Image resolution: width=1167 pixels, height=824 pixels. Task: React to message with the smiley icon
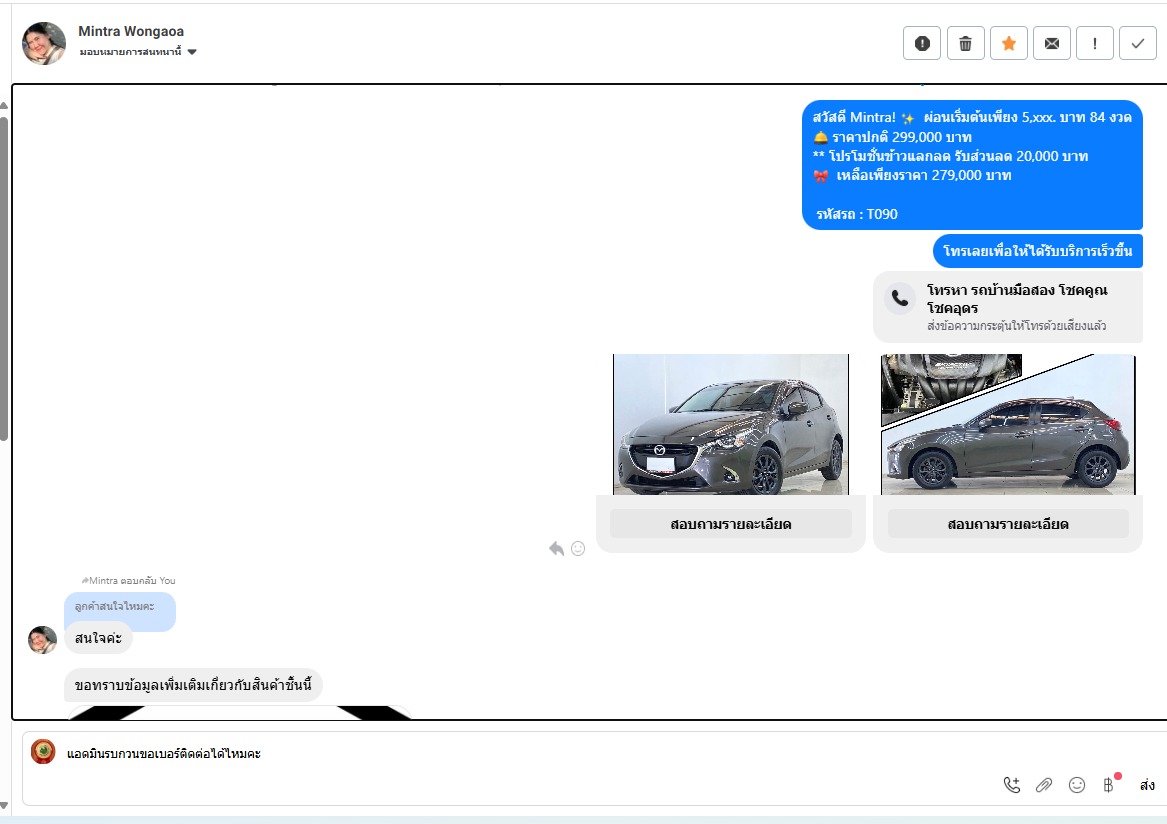click(578, 548)
